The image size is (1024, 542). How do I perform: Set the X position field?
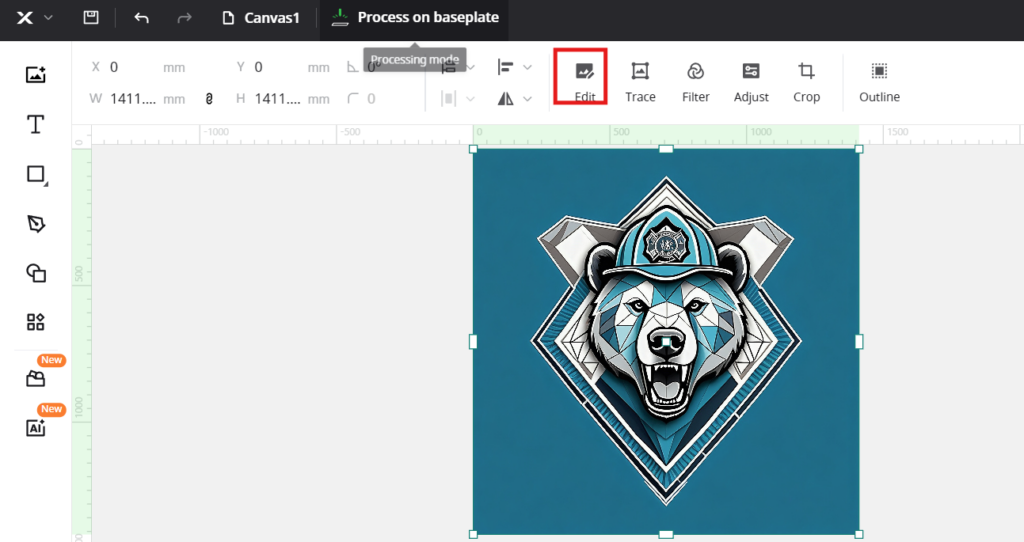click(140, 67)
